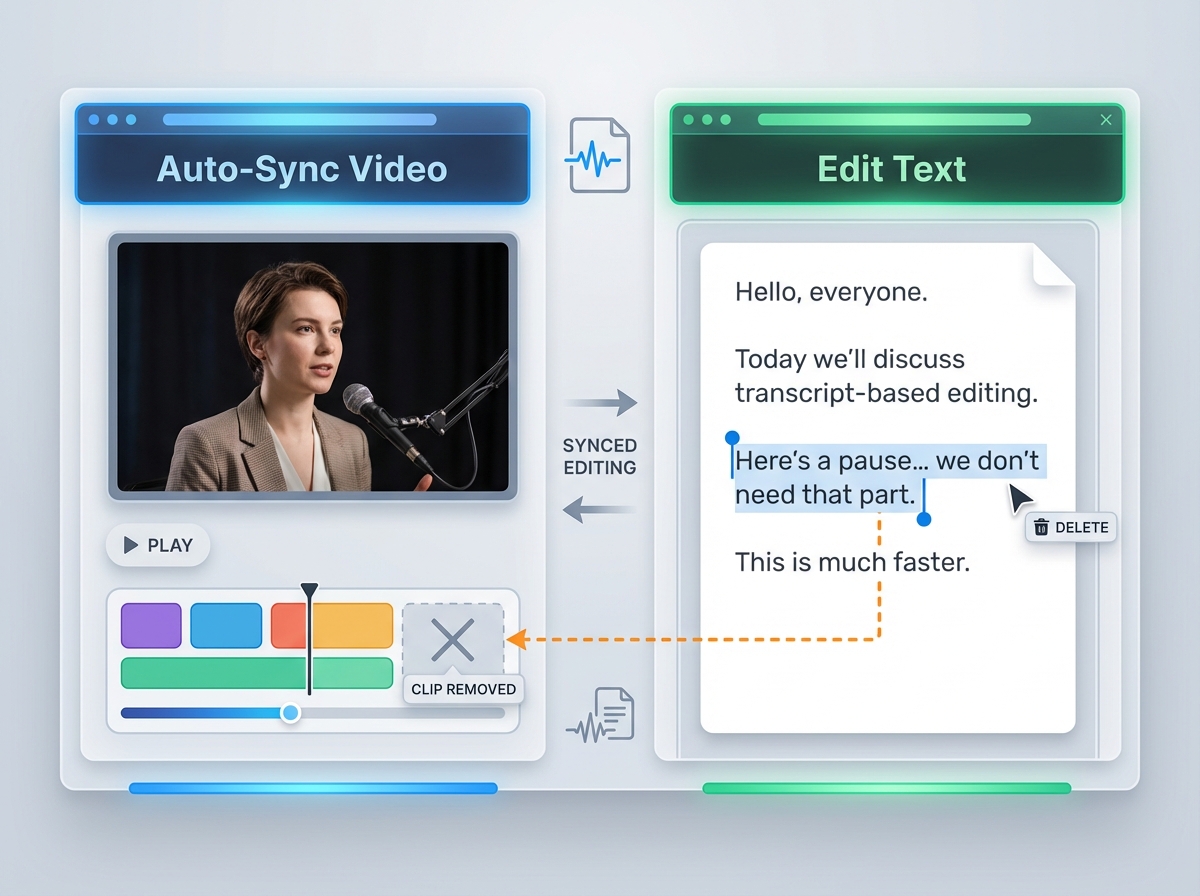
Task: Select the yellow timeline clip
Action: pos(354,626)
